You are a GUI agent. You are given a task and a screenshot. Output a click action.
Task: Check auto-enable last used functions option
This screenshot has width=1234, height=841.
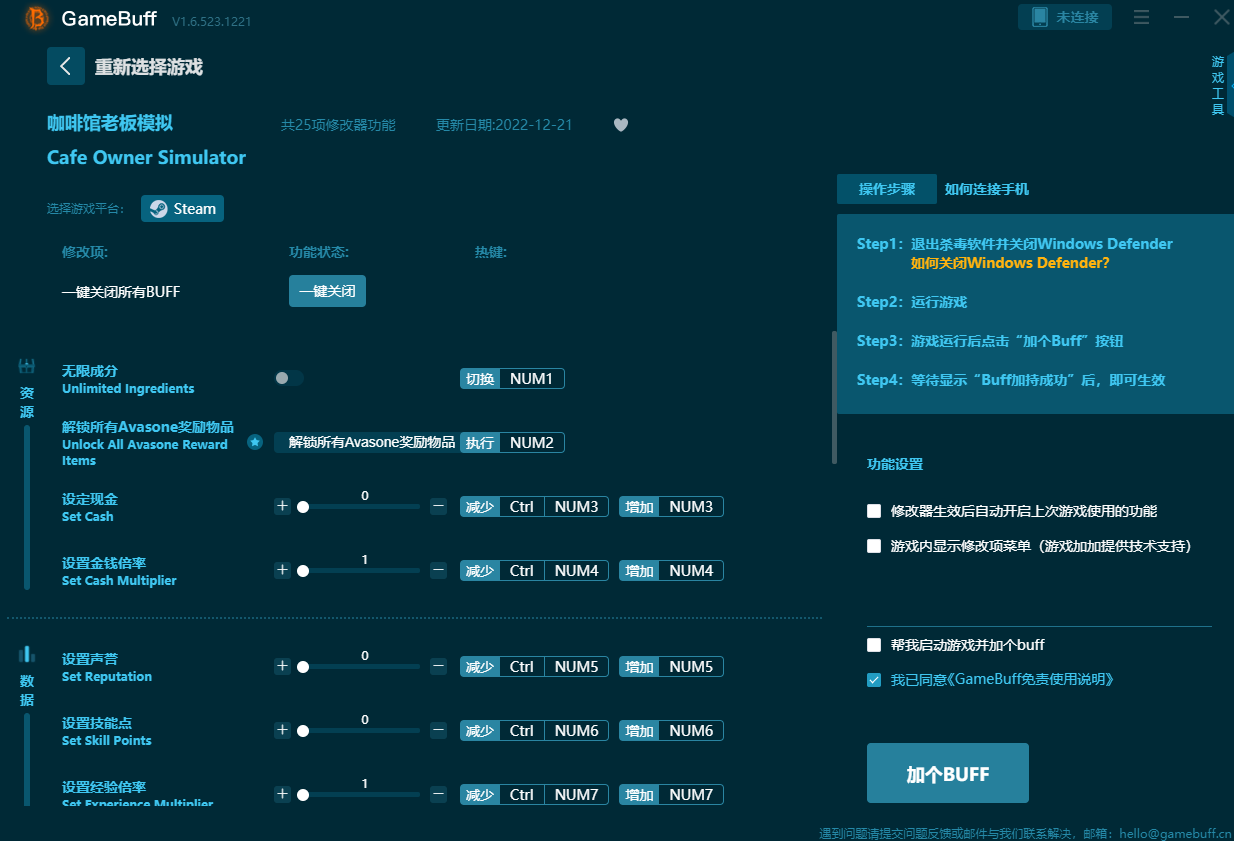tap(874, 511)
